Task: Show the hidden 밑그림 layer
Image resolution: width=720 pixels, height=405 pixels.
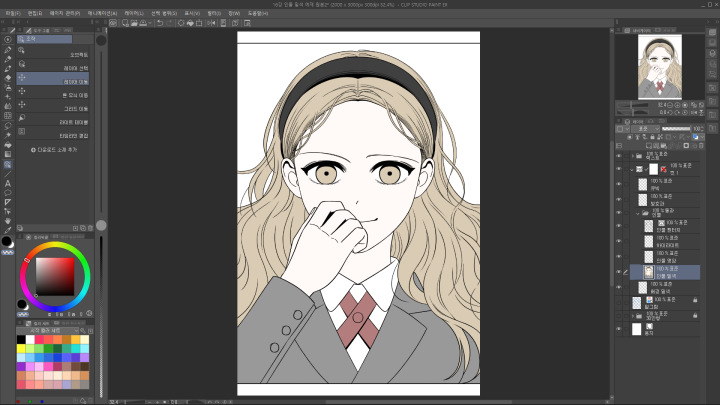Action: [x=619, y=303]
